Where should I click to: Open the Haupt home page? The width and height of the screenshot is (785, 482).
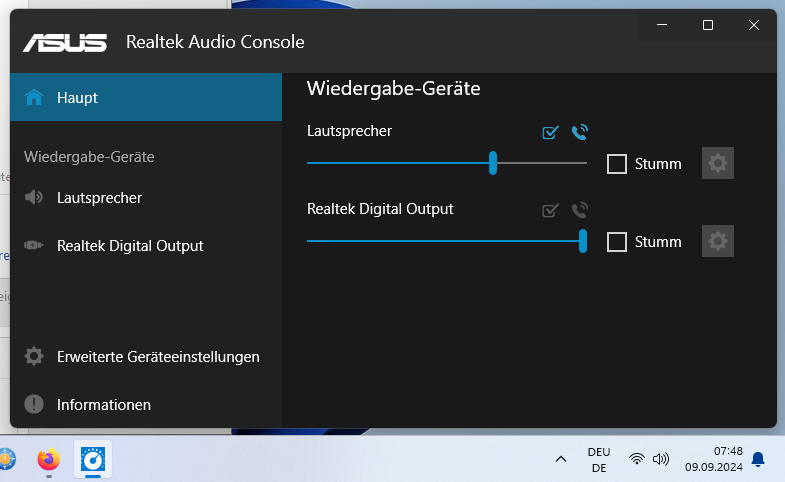tap(146, 97)
